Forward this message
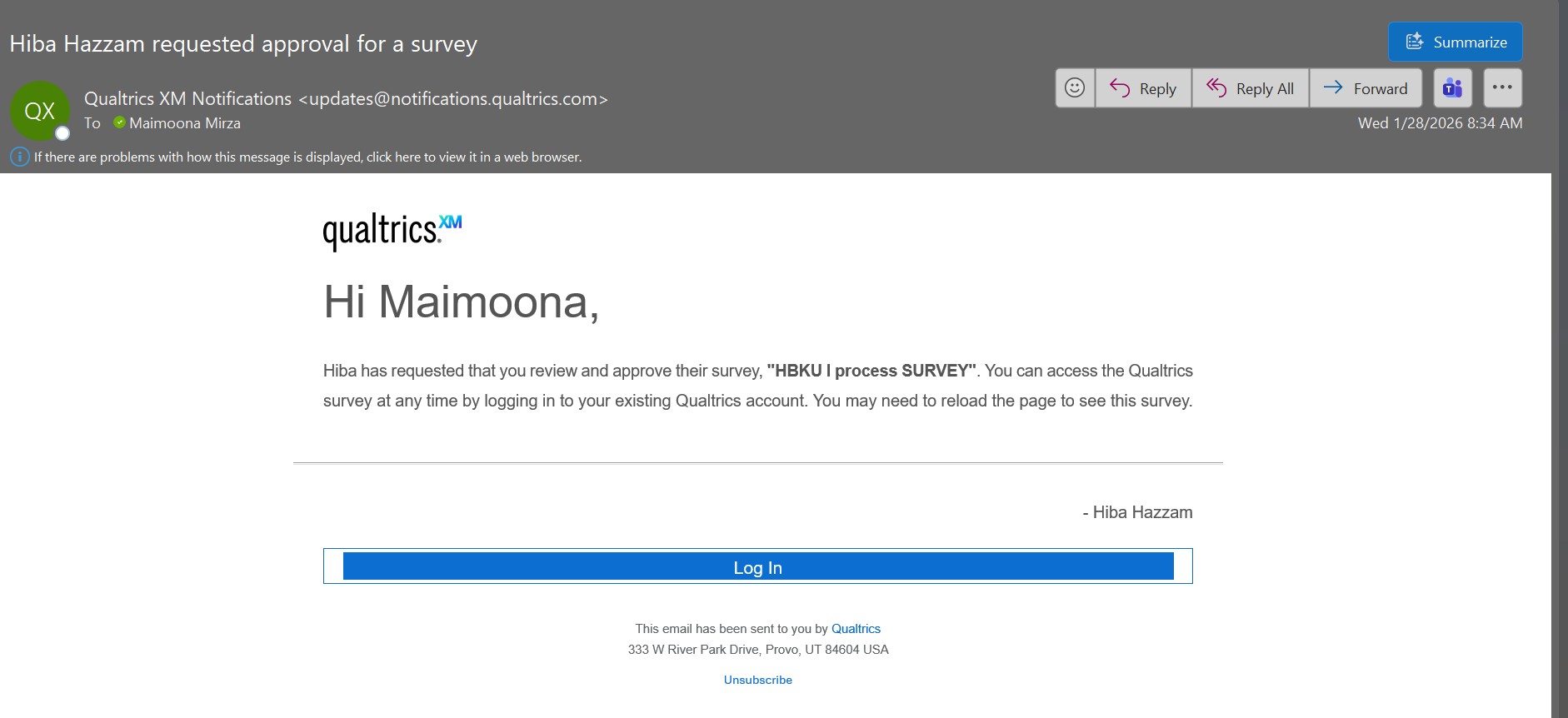Viewport: 1568px width, 718px height. pos(1366,88)
